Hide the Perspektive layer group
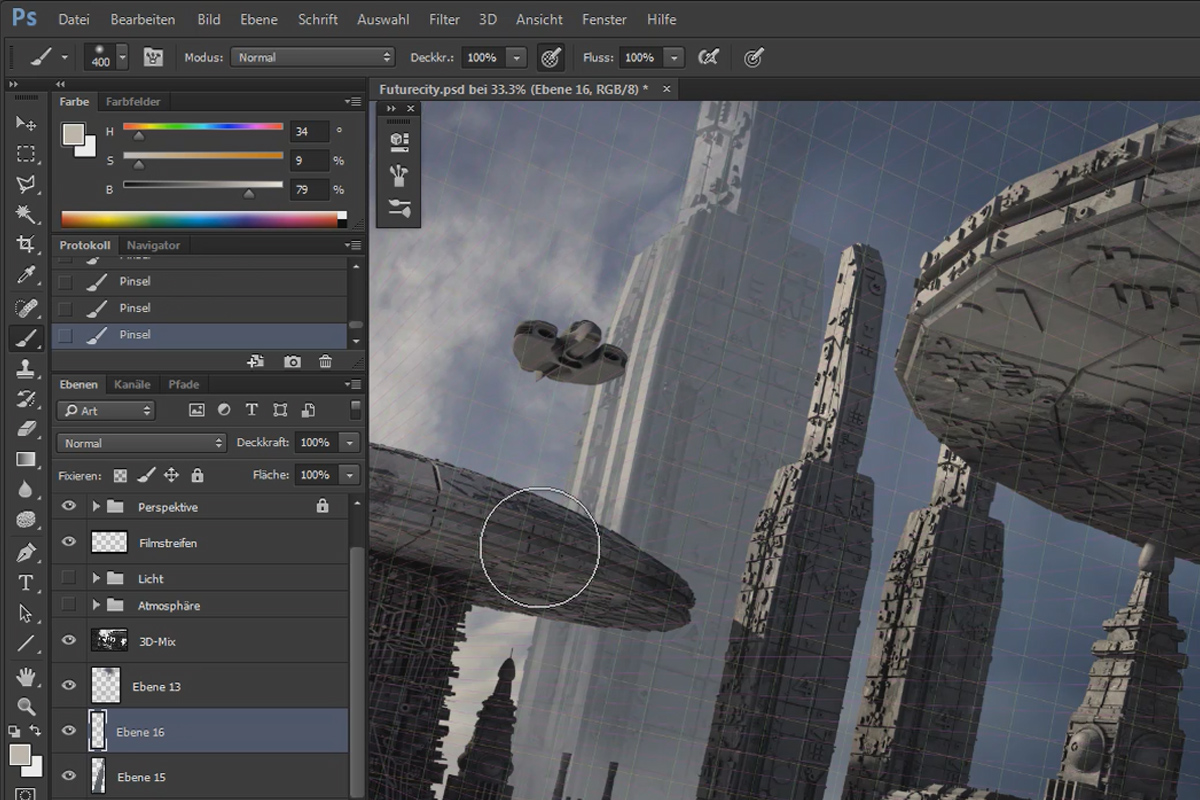This screenshot has width=1200, height=800. tap(69, 507)
